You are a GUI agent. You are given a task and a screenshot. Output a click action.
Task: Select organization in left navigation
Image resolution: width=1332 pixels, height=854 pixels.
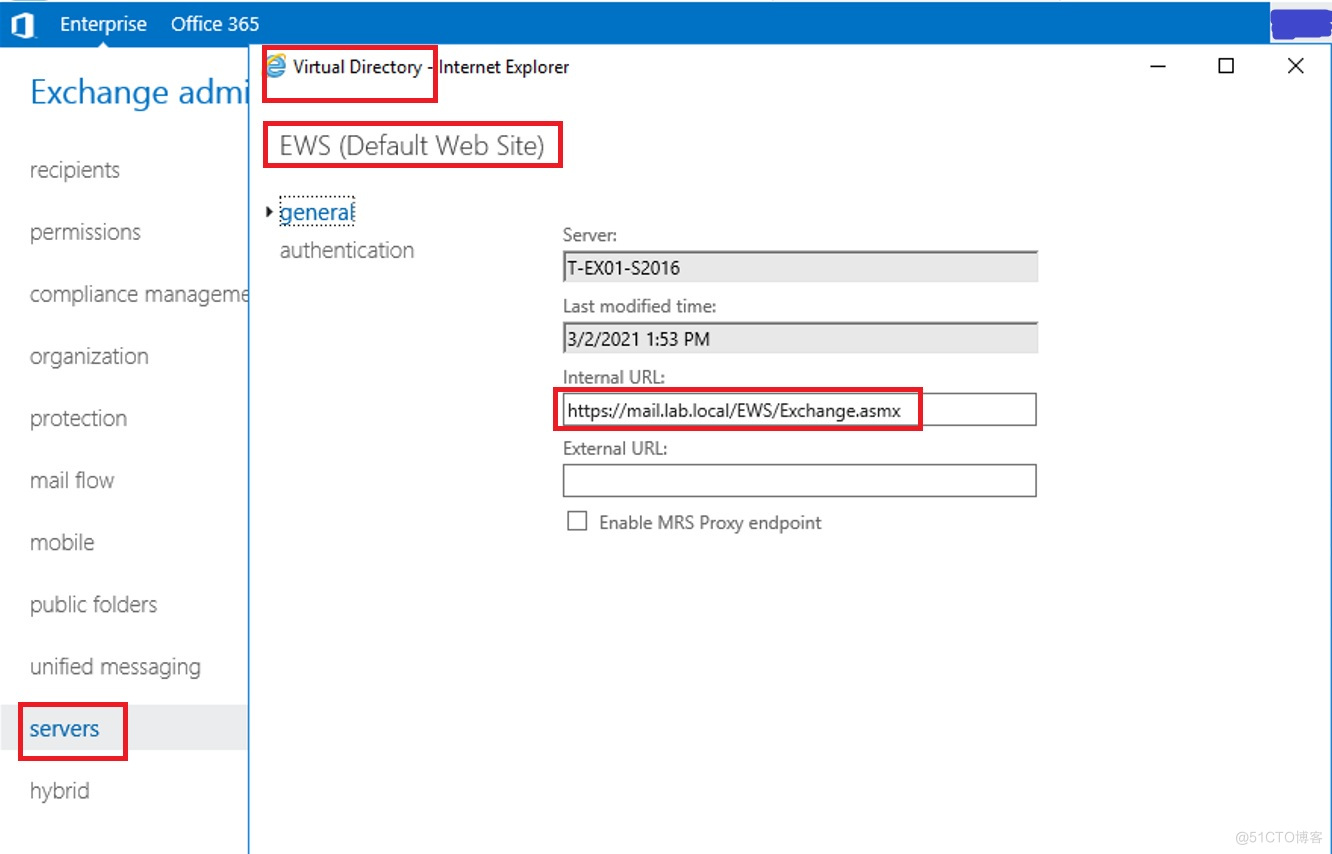(89, 356)
